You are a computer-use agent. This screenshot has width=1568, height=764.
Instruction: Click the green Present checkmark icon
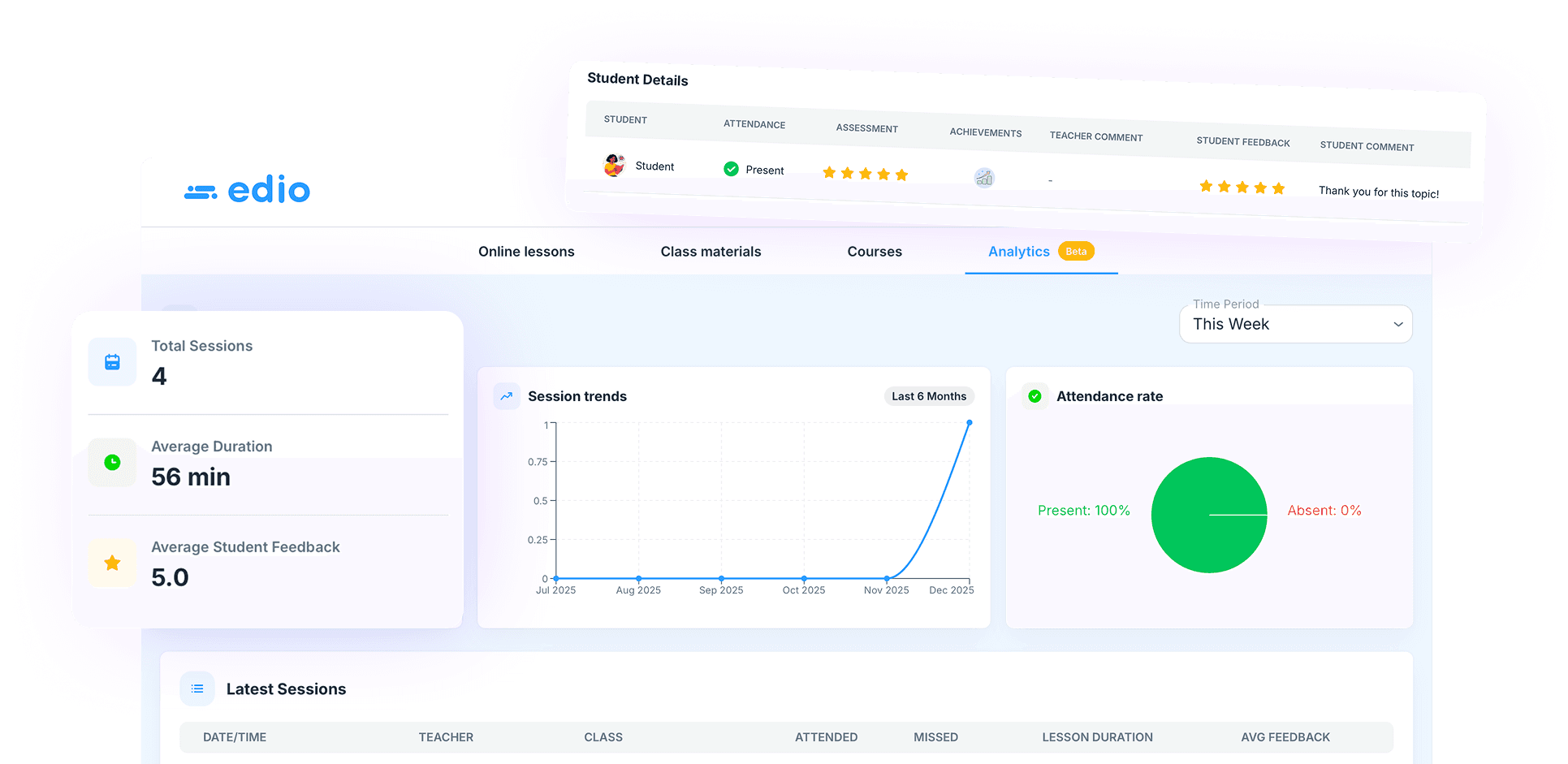tap(731, 169)
